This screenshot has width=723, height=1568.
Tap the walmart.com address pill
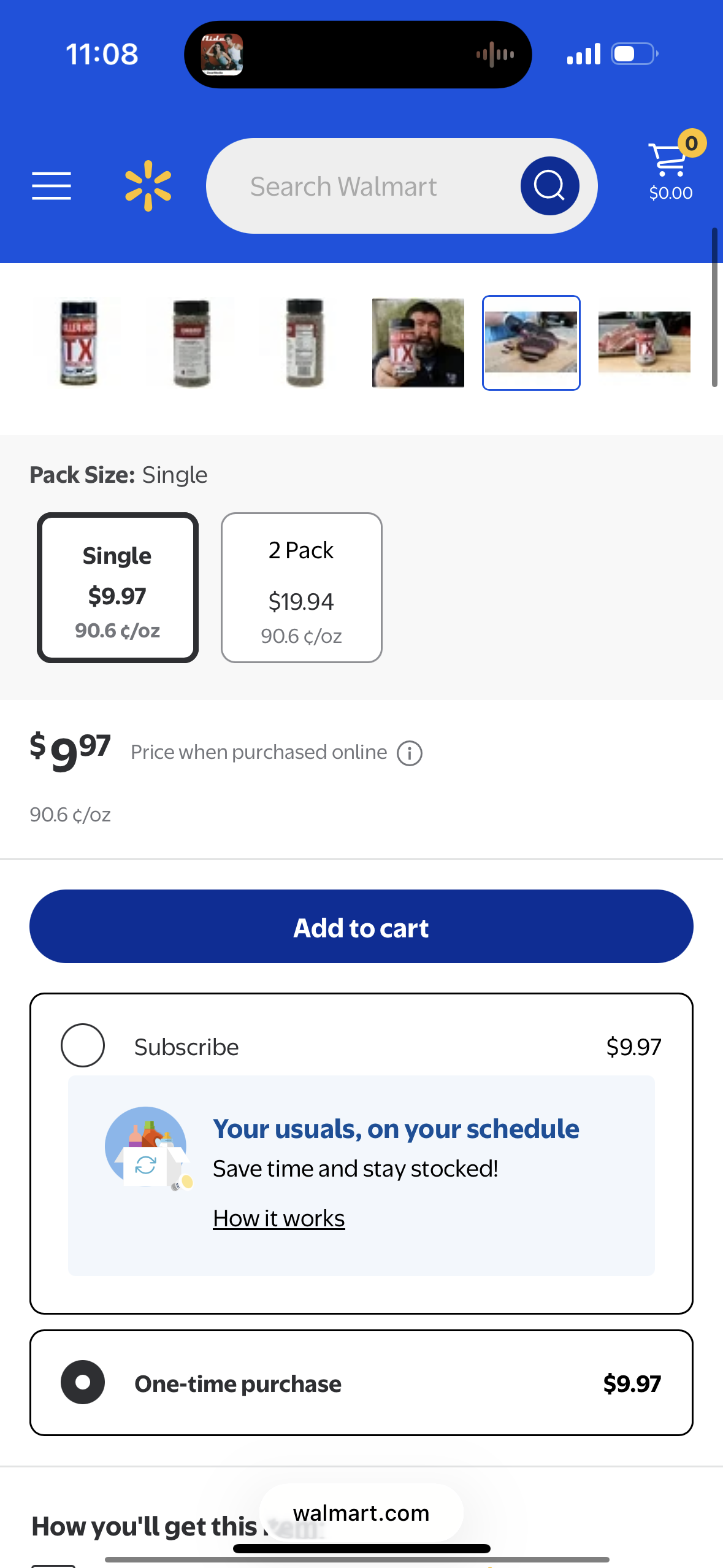361,1513
